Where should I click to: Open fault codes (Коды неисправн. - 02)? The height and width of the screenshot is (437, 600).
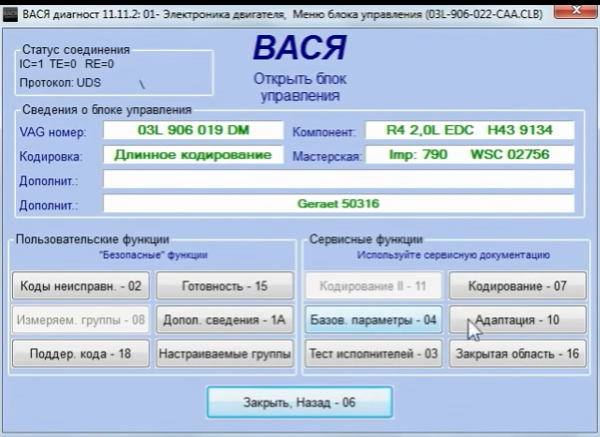pyautogui.click(x=81, y=286)
